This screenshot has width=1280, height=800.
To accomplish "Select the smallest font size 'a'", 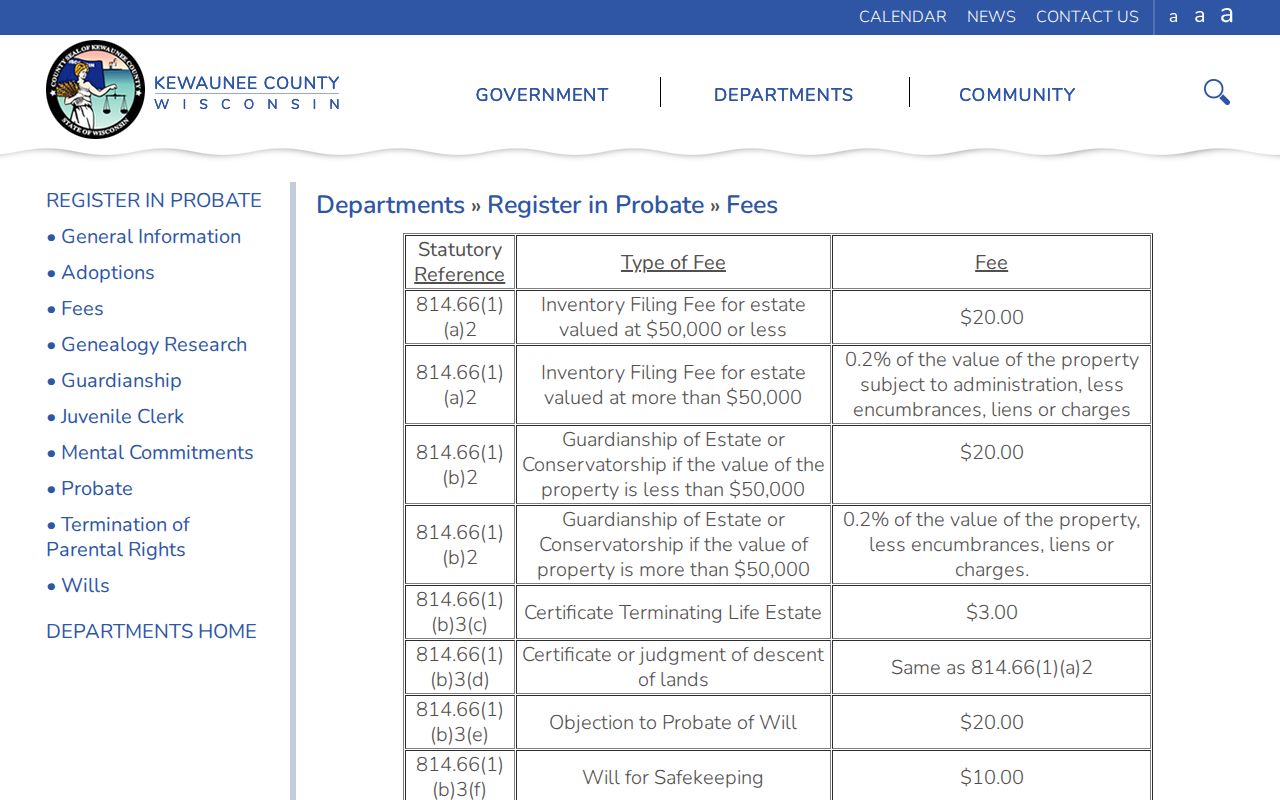I will click(1173, 17).
